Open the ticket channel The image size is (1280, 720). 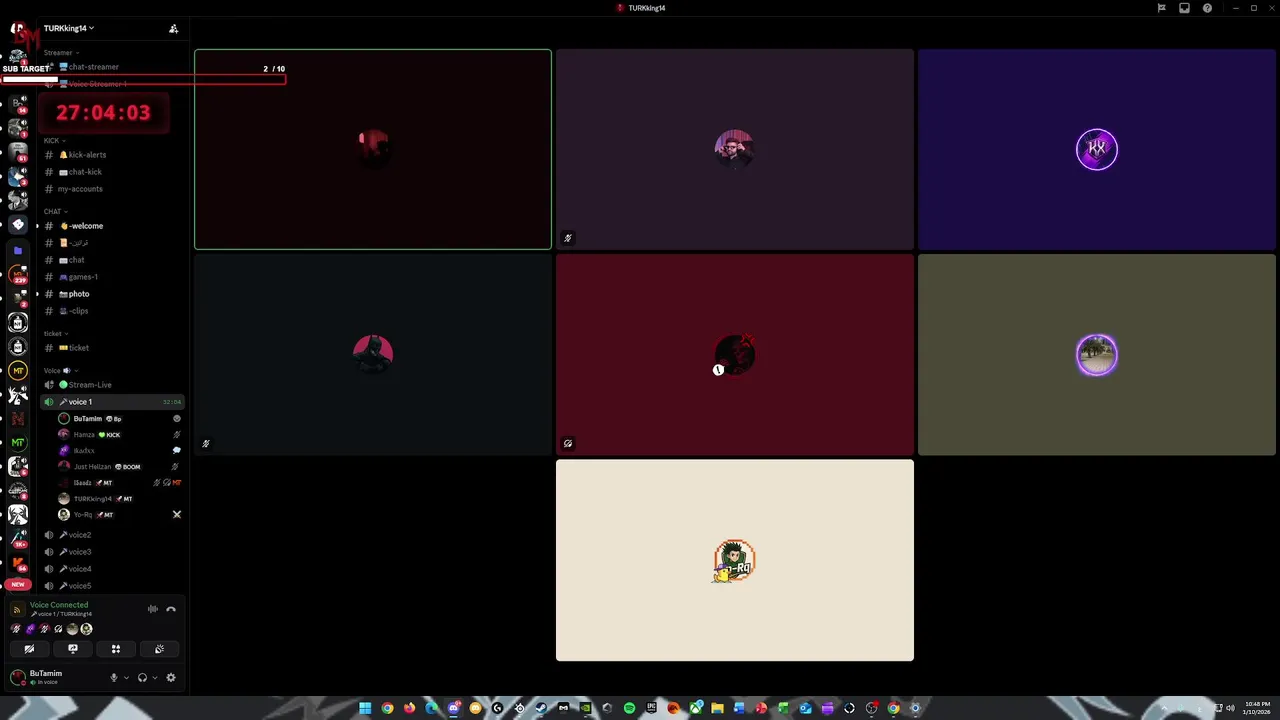pos(112,348)
